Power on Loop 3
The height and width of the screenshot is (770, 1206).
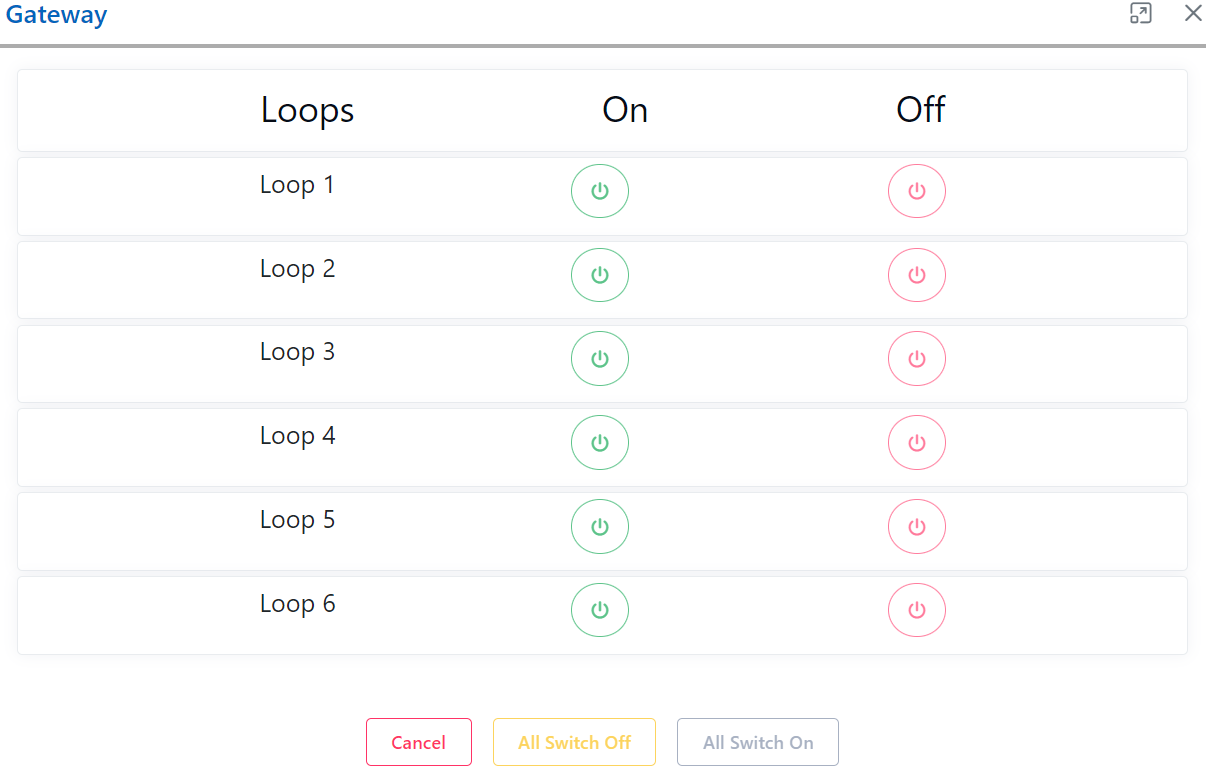click(x=600, y=358)
